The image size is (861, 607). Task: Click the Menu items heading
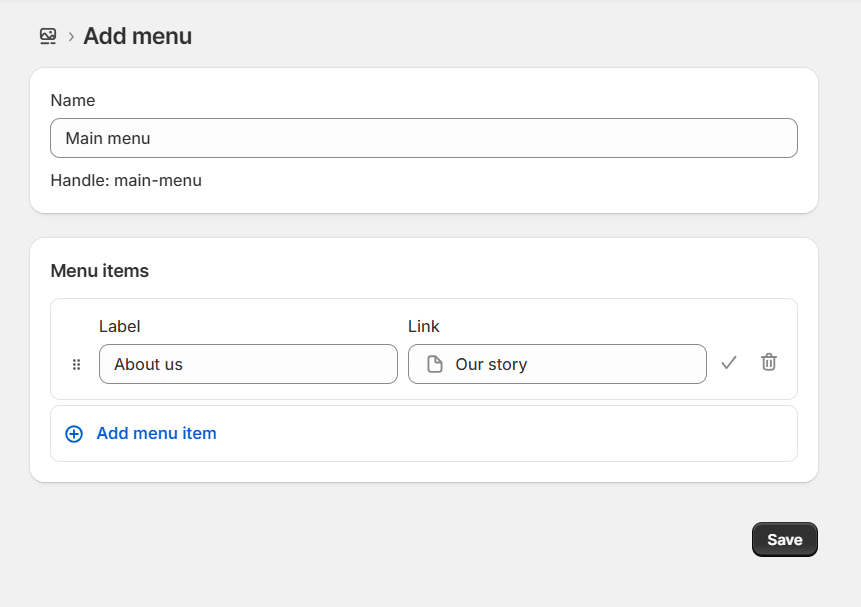99,271
